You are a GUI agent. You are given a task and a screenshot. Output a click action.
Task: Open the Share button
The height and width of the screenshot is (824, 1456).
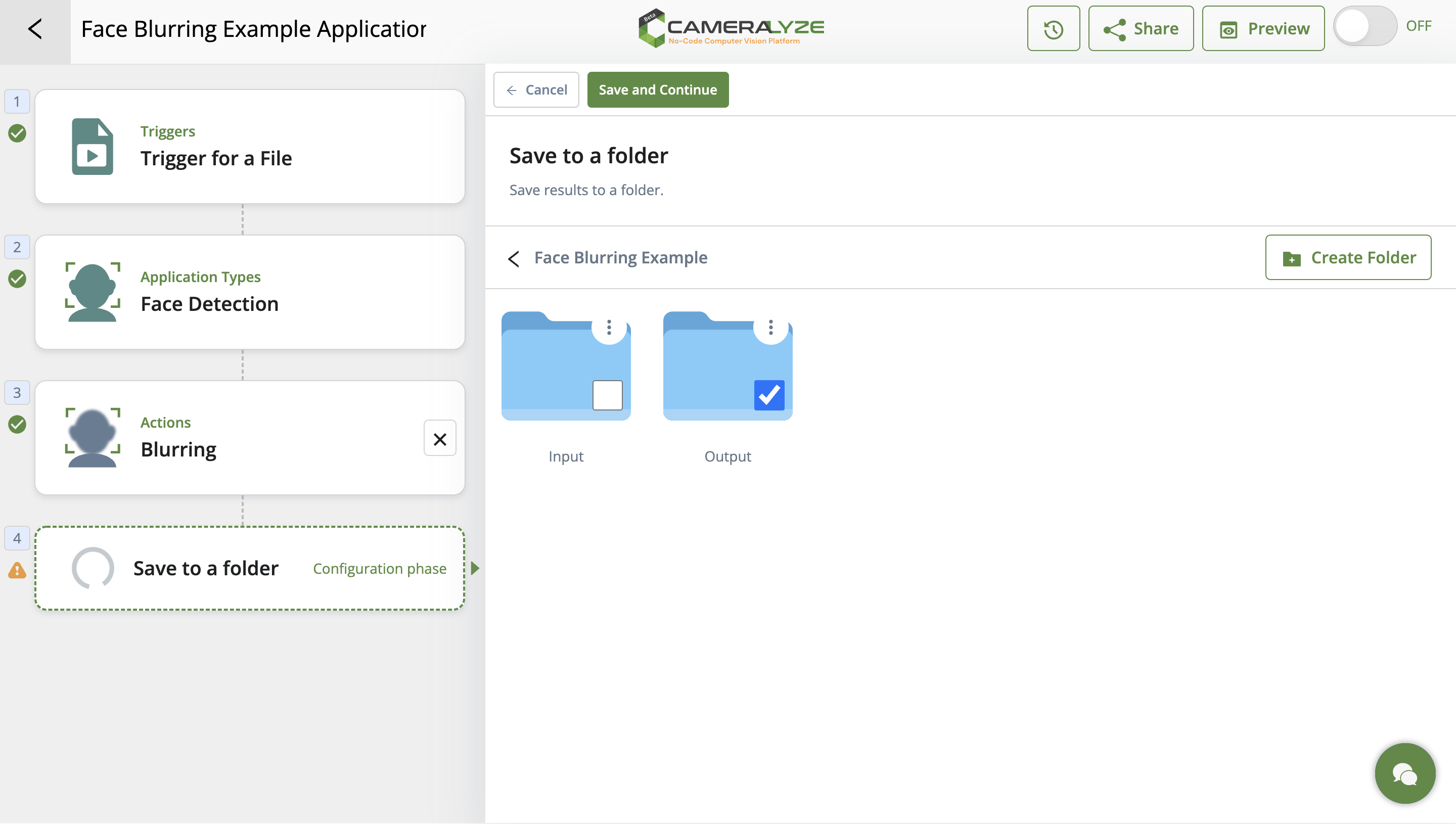point(1141,29)
